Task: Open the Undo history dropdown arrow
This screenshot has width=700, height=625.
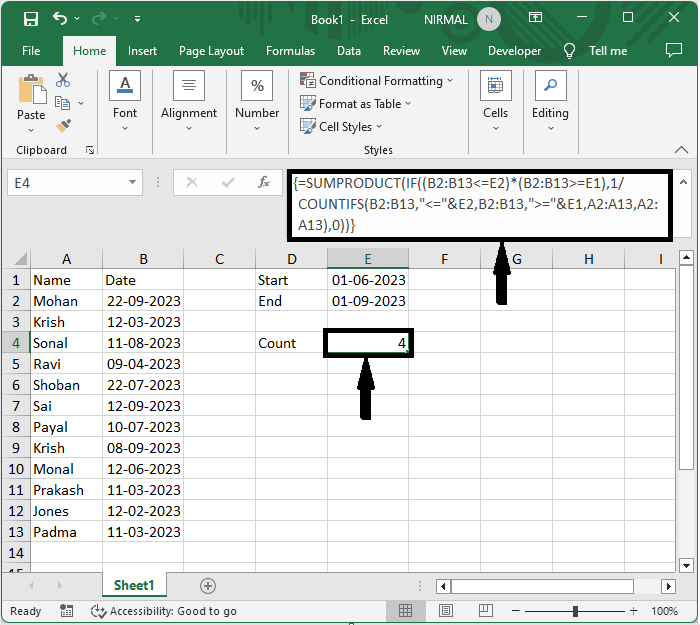Action: (x=77, y=18)
